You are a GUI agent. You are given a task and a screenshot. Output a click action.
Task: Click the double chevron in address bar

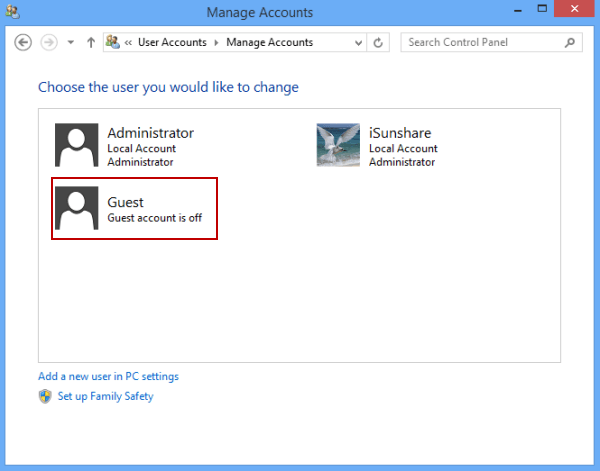pyautogui.click(x=128, y=42)
